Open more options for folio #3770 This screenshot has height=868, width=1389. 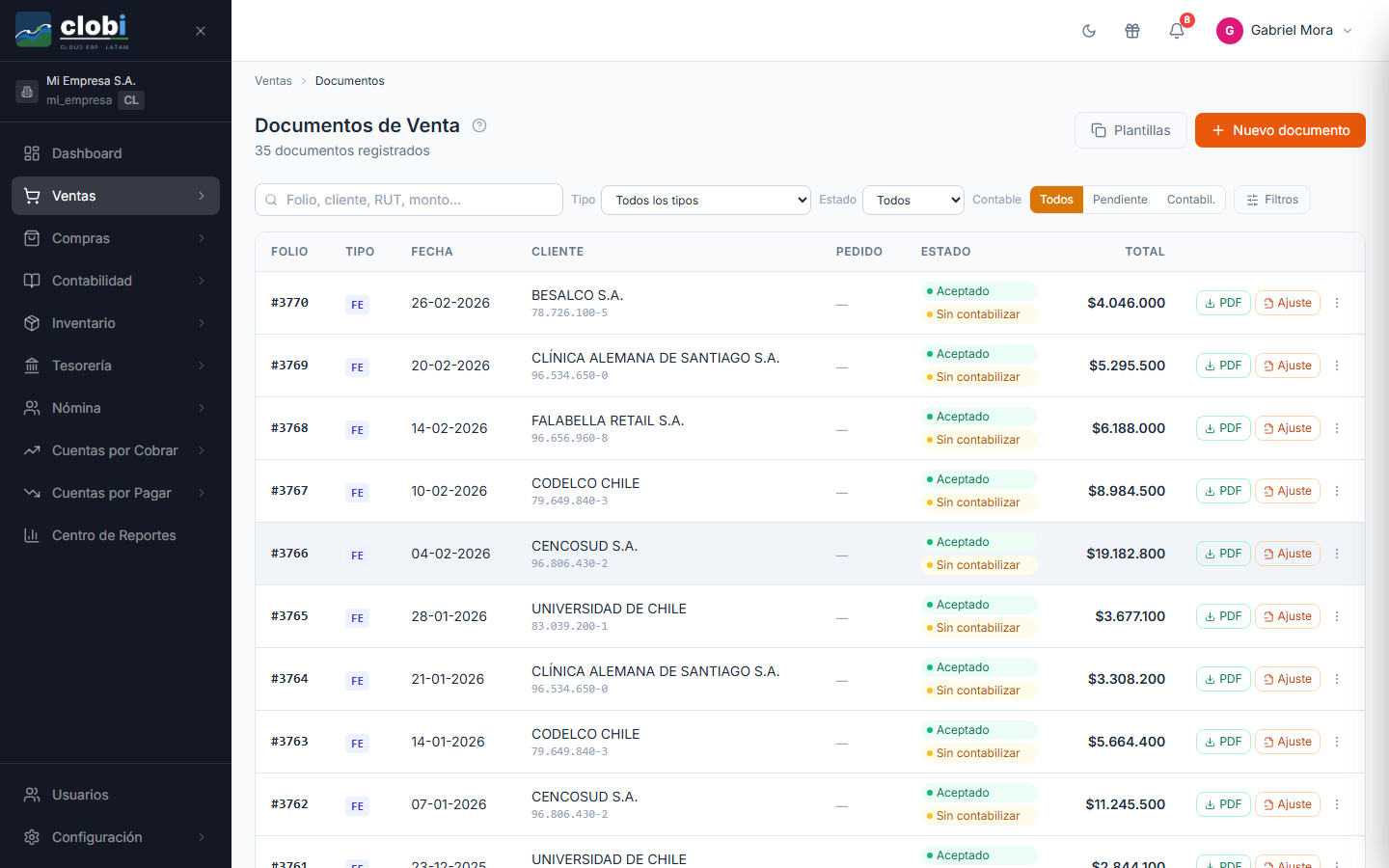click(x=1337, y=303)
